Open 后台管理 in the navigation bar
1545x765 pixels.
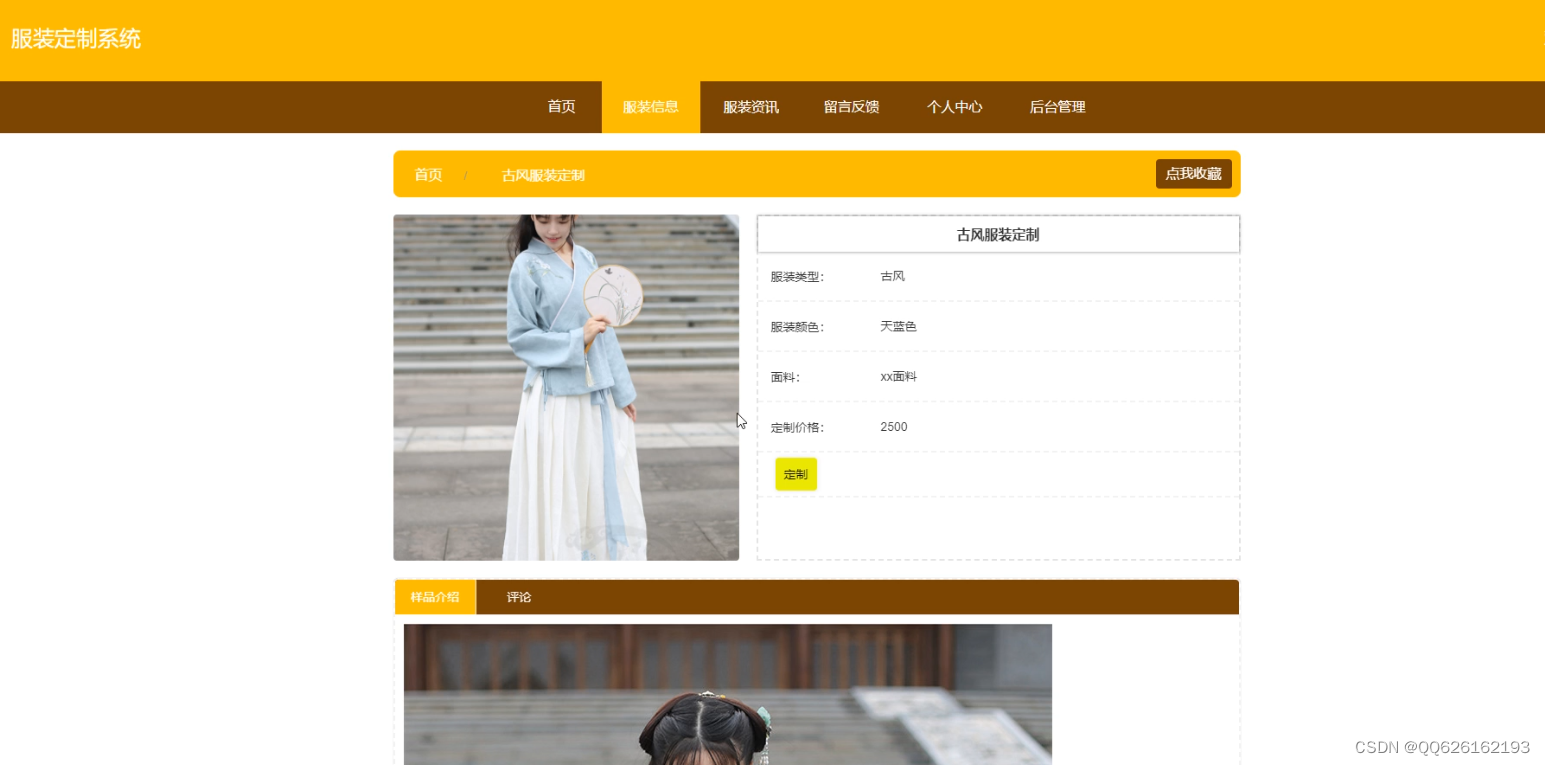1058,107
